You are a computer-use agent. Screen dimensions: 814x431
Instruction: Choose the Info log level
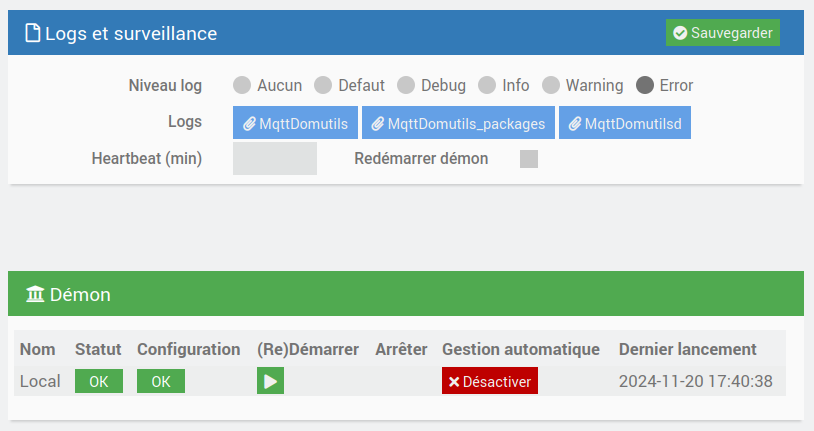coord(487,85)
